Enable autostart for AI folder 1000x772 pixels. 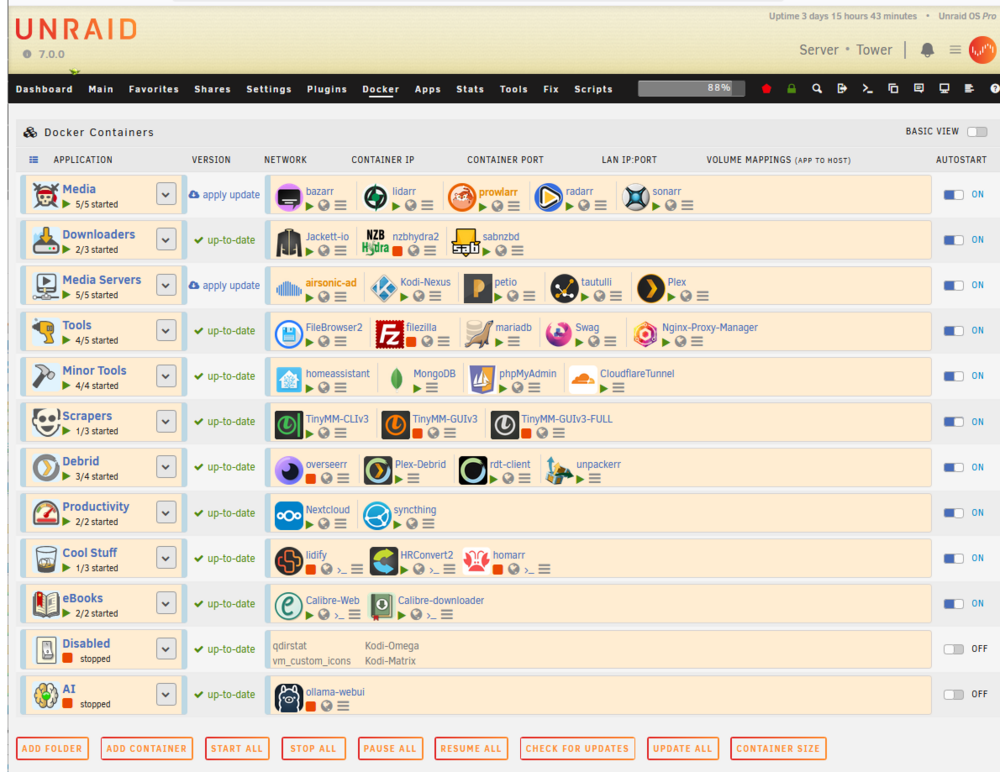coord(953,694)
